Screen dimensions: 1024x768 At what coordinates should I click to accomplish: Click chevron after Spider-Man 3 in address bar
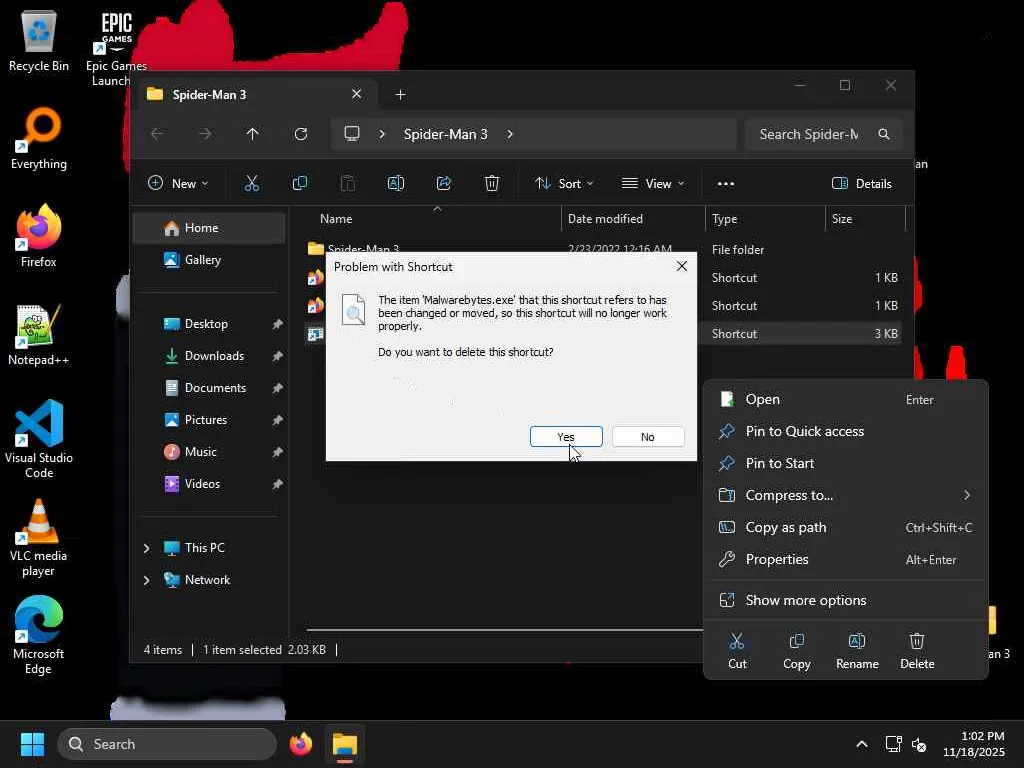coord(510,134)
